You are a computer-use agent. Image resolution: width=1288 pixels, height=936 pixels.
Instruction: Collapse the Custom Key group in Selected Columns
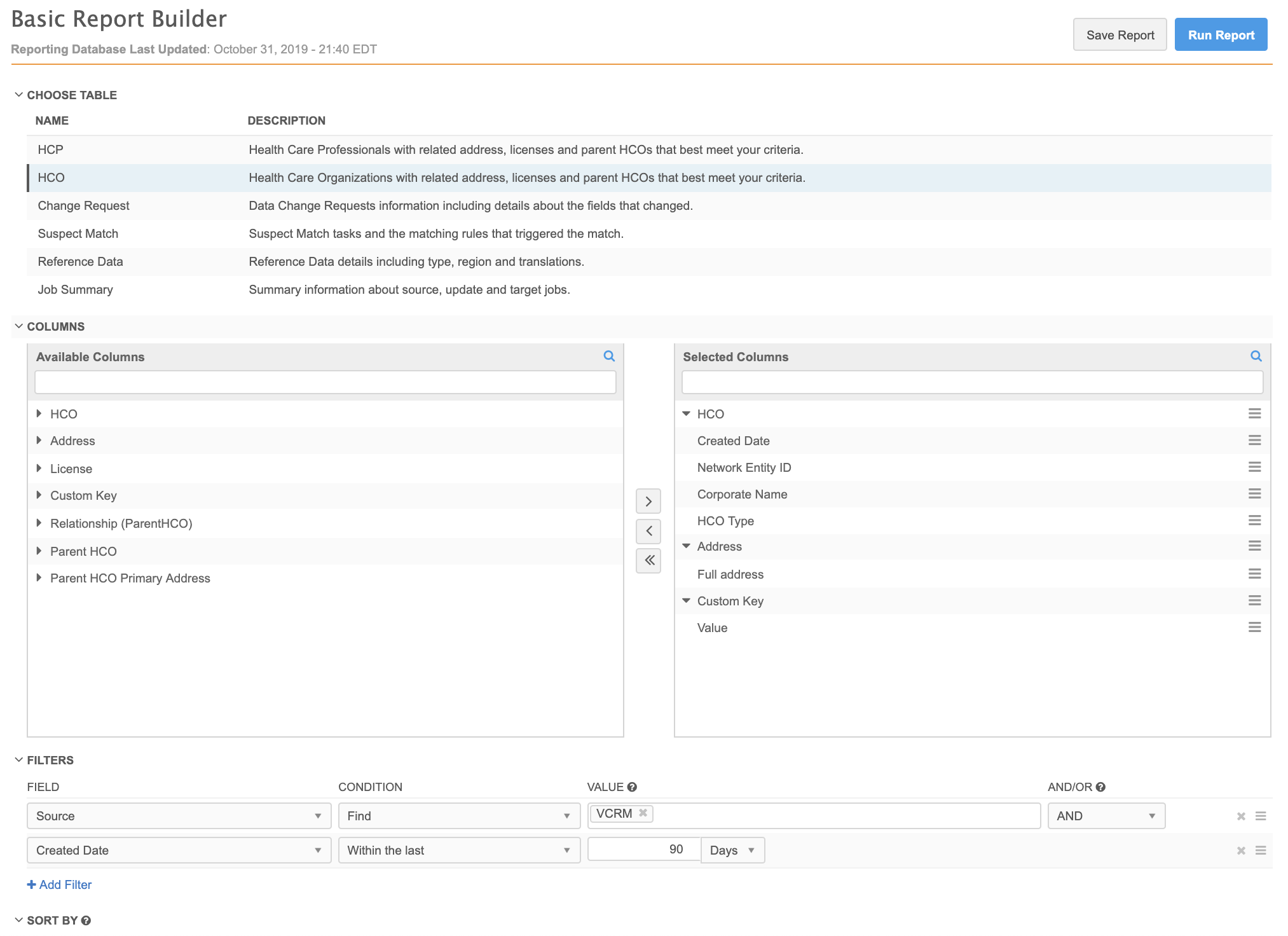pos(686,601)
